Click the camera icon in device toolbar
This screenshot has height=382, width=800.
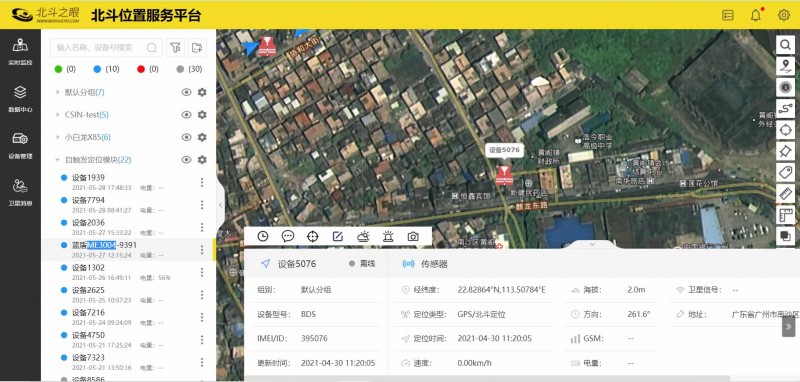(413, 237)
